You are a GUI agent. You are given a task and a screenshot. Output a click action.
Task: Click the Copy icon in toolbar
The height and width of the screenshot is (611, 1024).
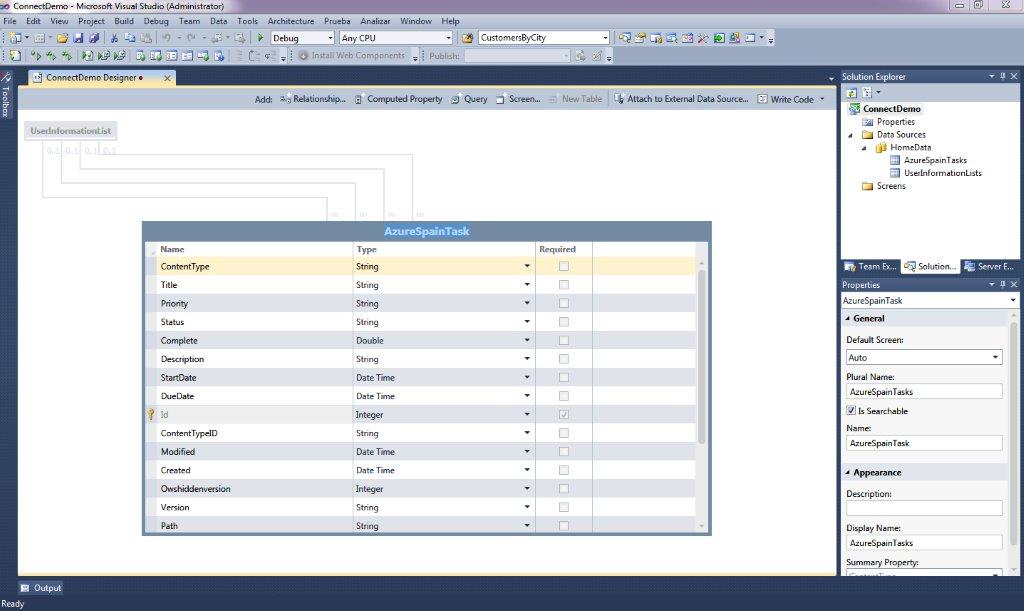[130, 38]
